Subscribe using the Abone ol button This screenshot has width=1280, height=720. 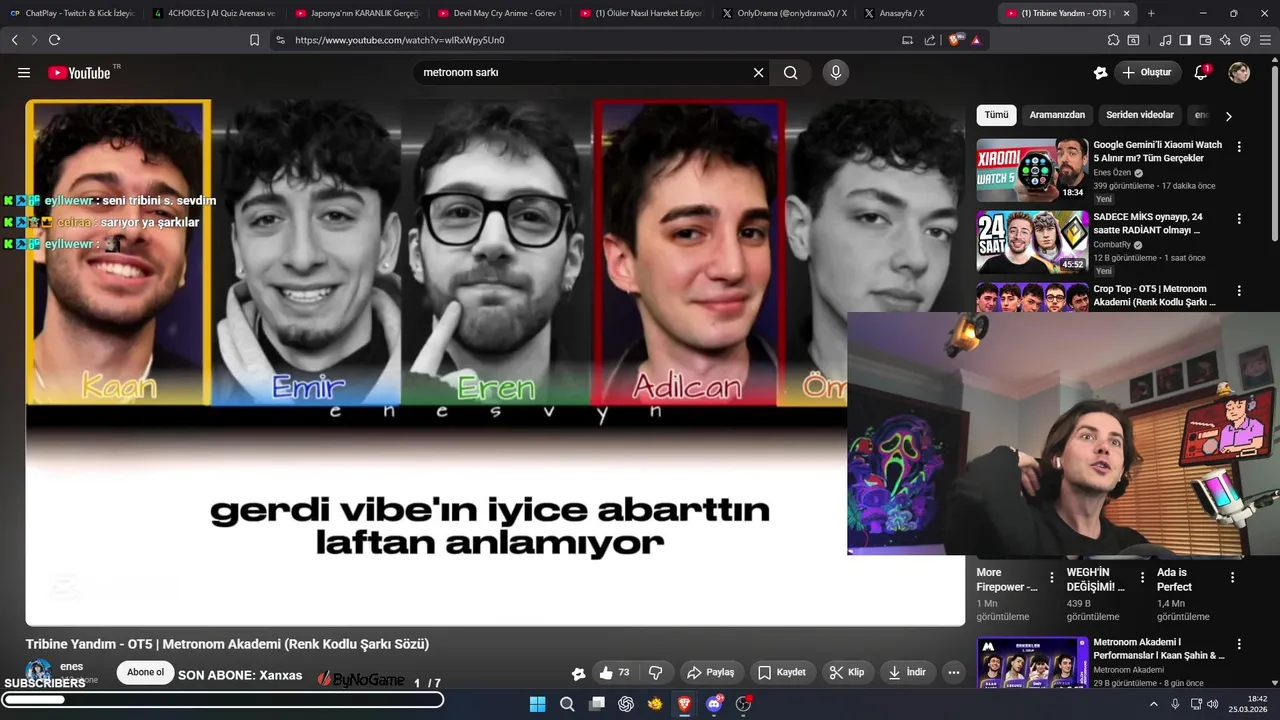(145, 672)
